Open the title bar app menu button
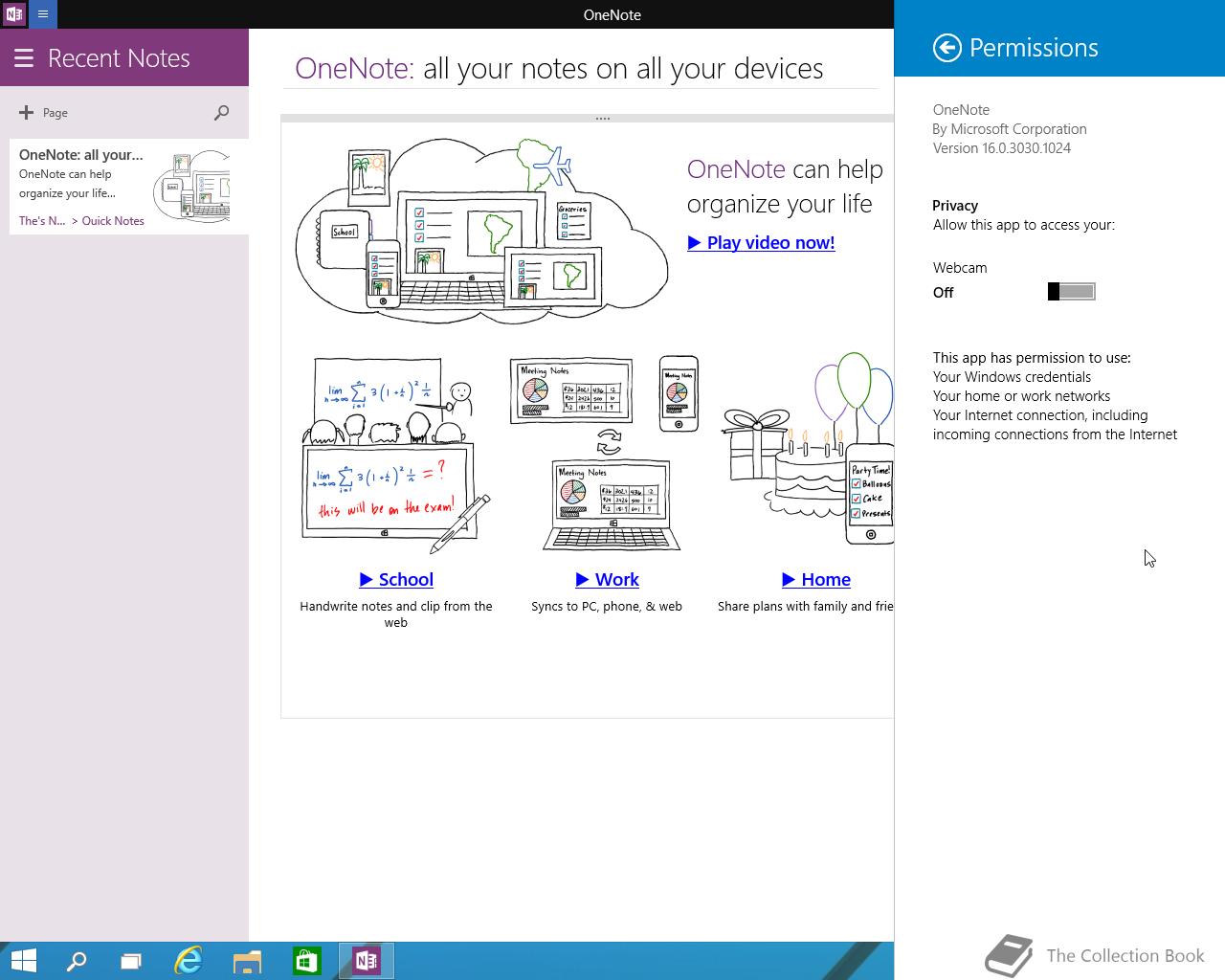This screenshot has width=1225, height=980. click(43, 14)
